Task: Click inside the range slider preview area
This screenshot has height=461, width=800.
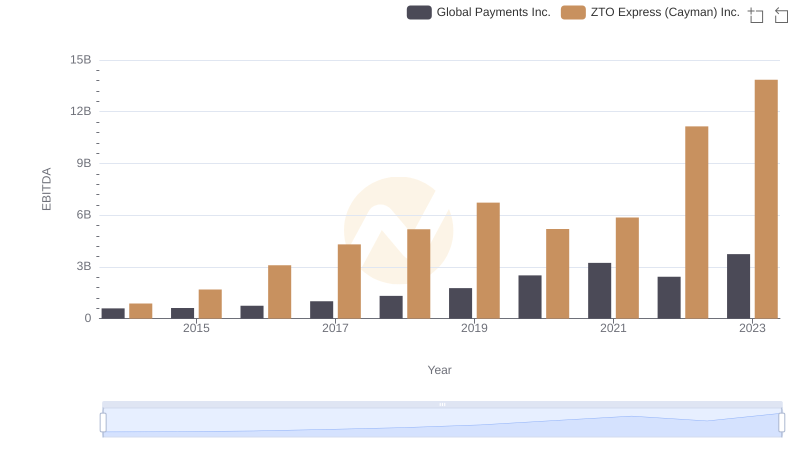Action: coord(442,423)
